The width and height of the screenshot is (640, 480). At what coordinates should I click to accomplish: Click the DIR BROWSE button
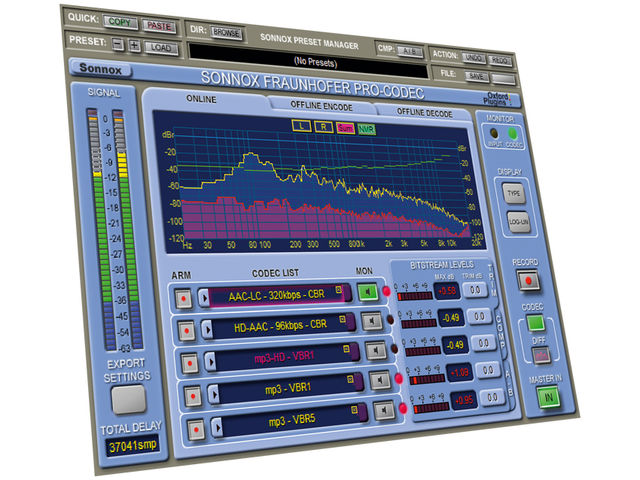pyautogui.click(x=227, y=33)
